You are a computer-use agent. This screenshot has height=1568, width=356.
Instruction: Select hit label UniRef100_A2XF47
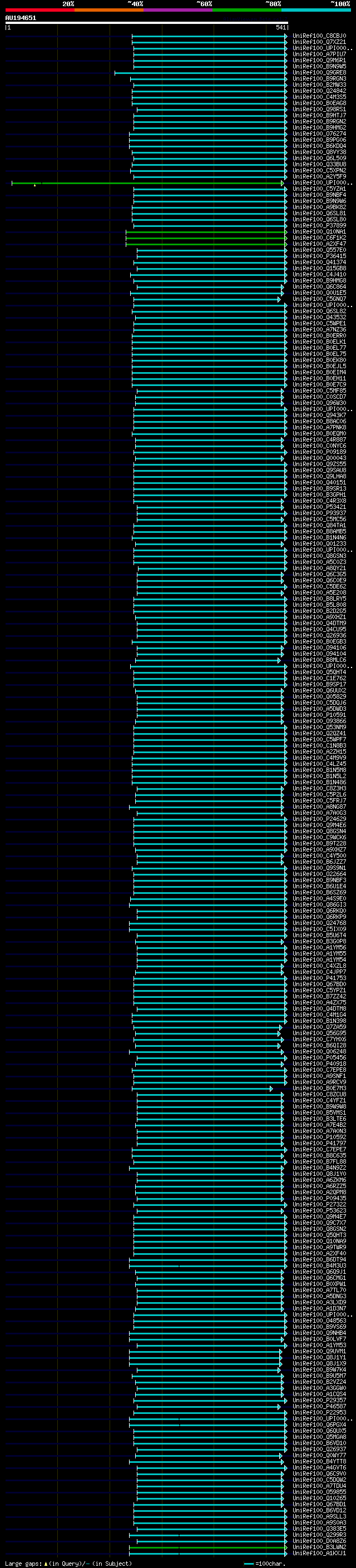[x=319, y=244]
